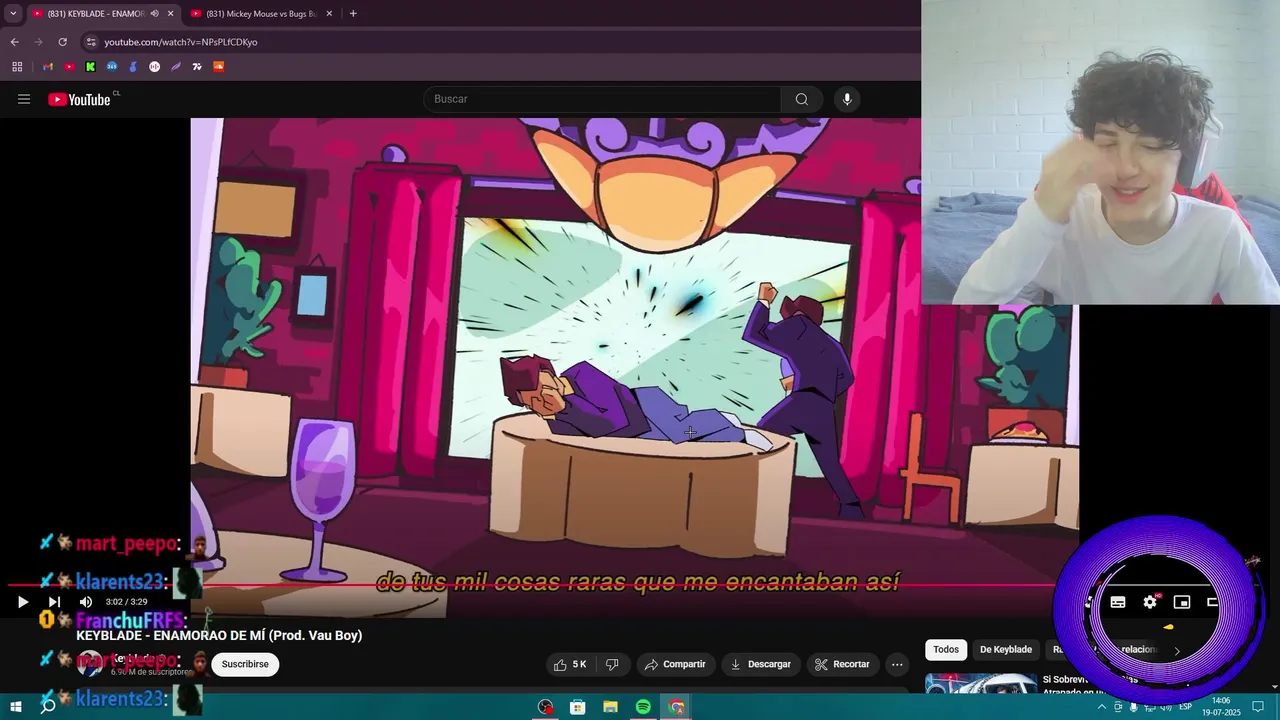This screenshot has width=1280, height=720.
Task: Start voice search with the microphone icon
Action: [x=847, y=99]
